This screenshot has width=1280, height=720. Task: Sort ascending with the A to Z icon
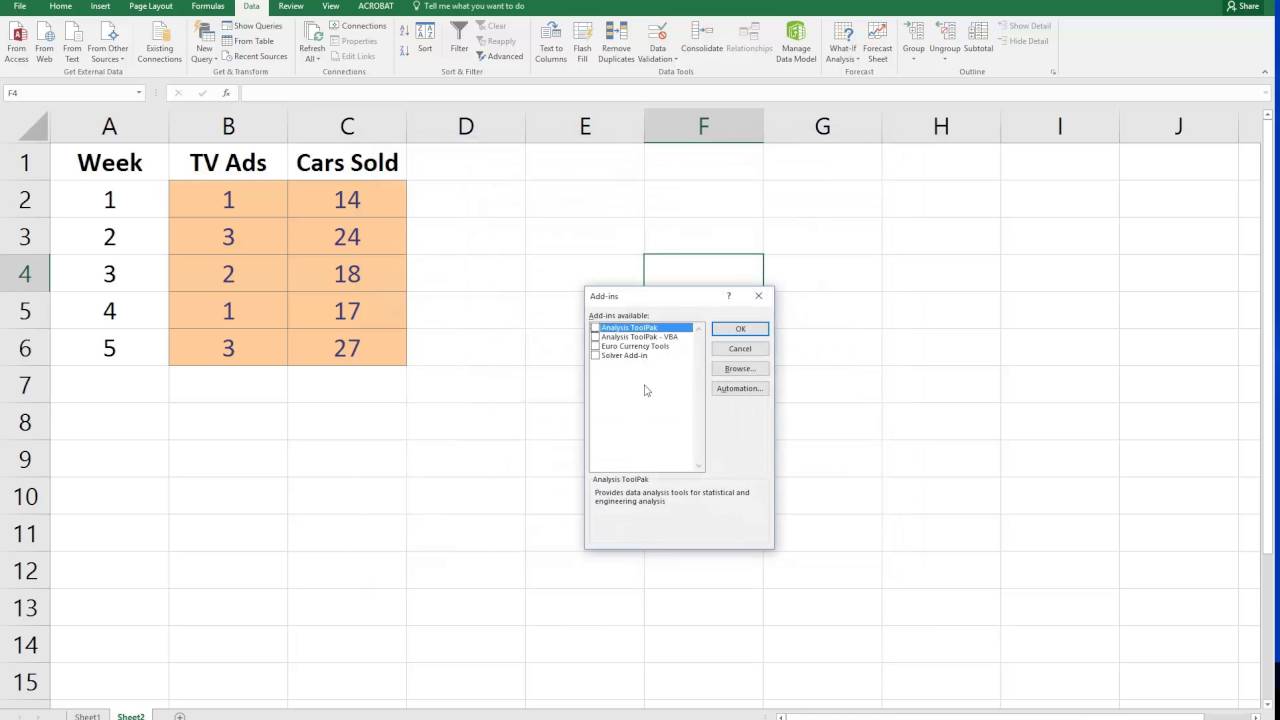click(404, 31)
